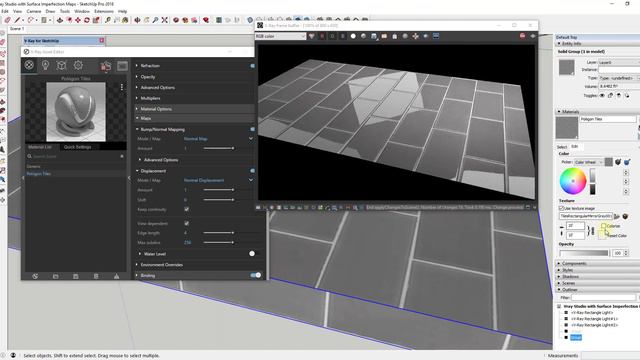640x360 pixels.
Task: Click the frame buffer save image icon
Action: tap(374, 36)
